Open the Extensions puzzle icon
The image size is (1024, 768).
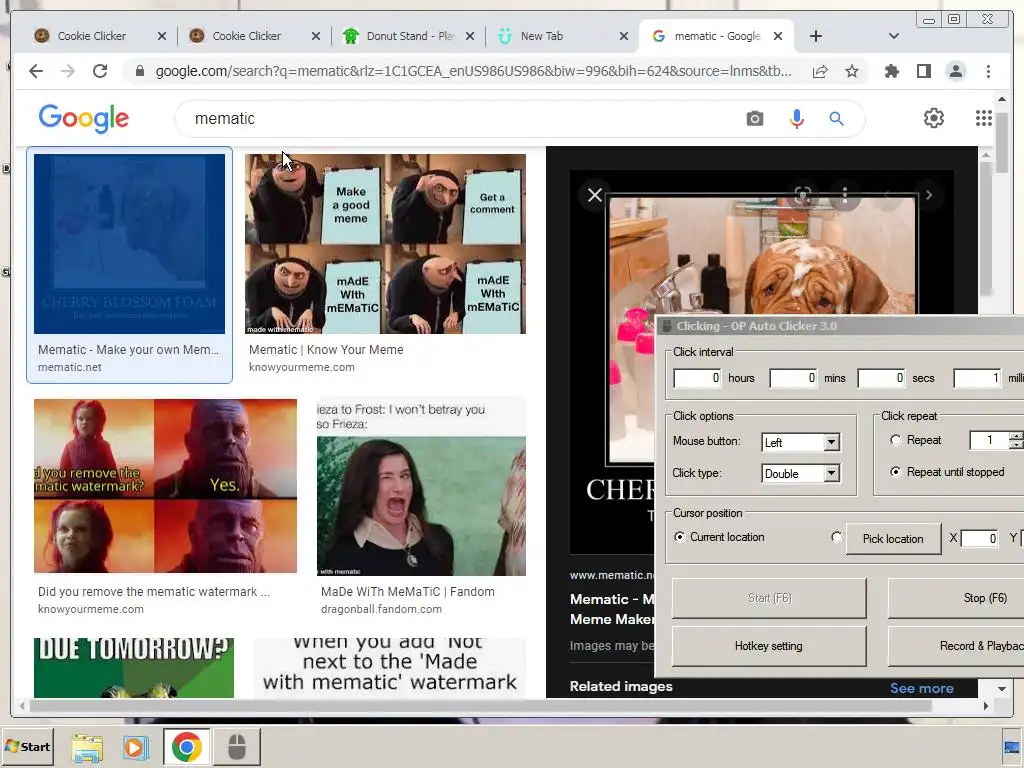tap(891, 71)
